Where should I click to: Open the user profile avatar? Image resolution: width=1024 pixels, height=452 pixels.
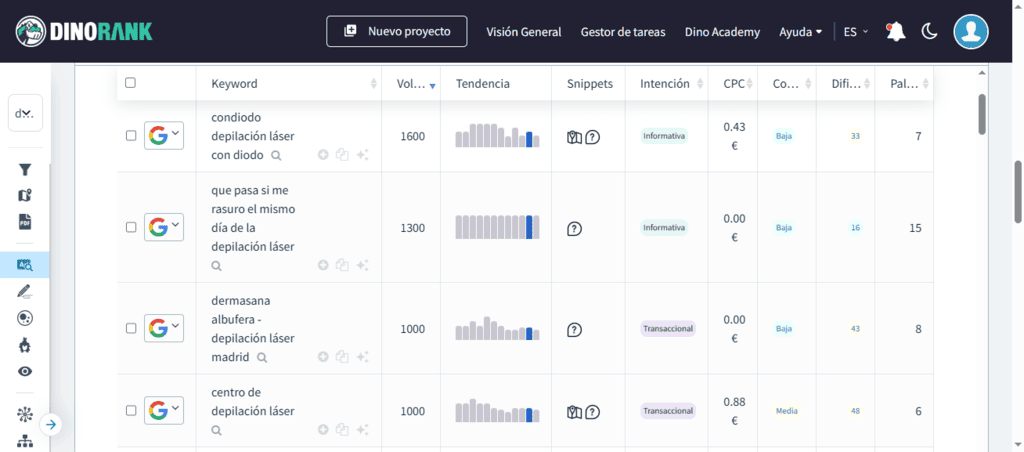pyautogui.click(x=970, y=31)
